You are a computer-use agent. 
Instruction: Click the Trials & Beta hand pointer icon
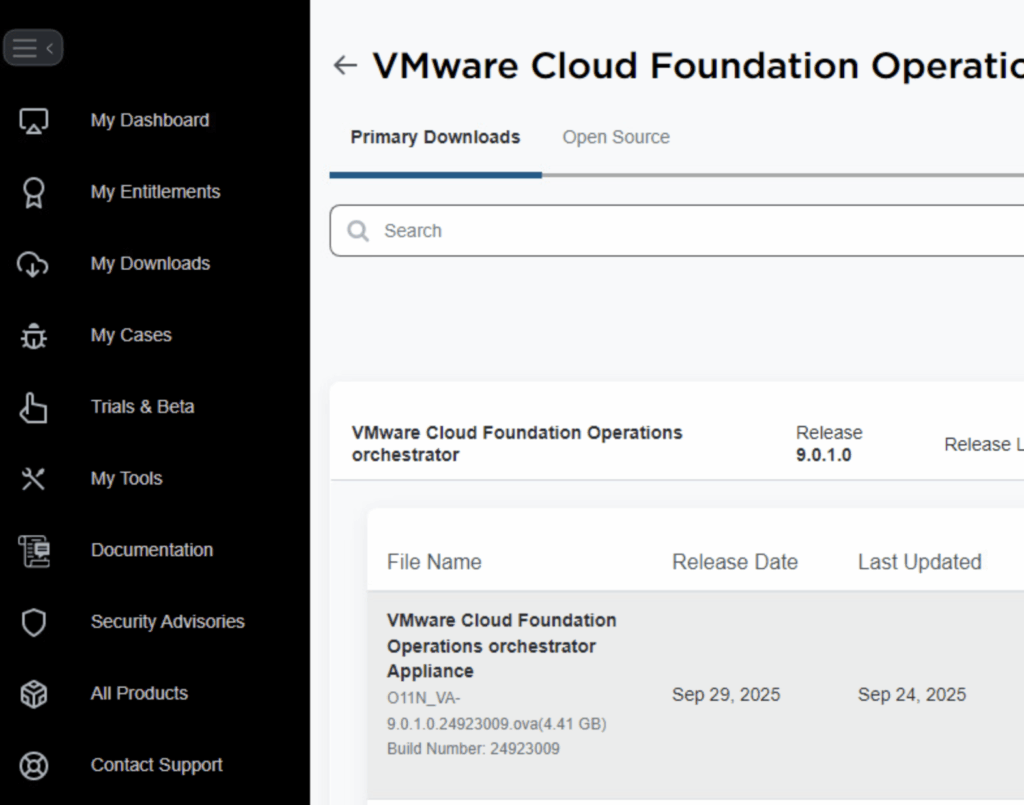(34, 408)
